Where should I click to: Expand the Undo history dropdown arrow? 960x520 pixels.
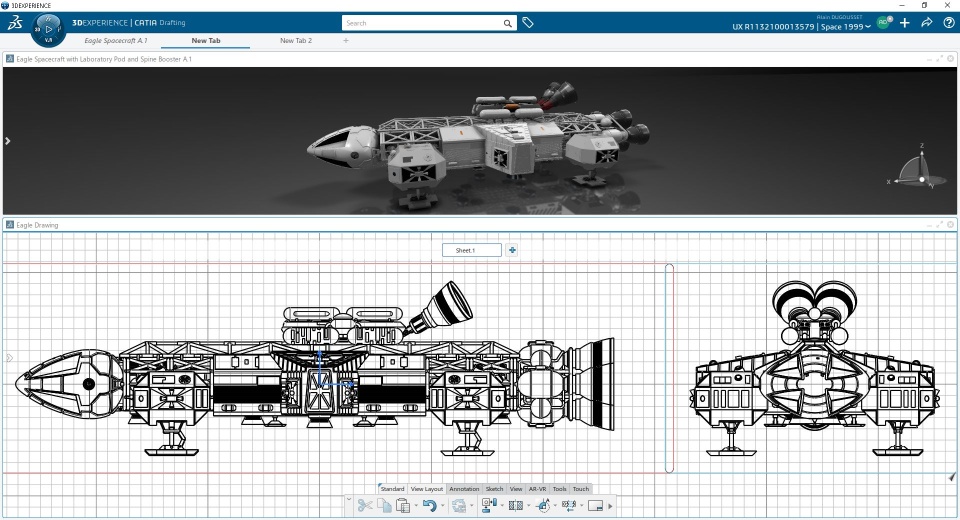coord(442,506)
